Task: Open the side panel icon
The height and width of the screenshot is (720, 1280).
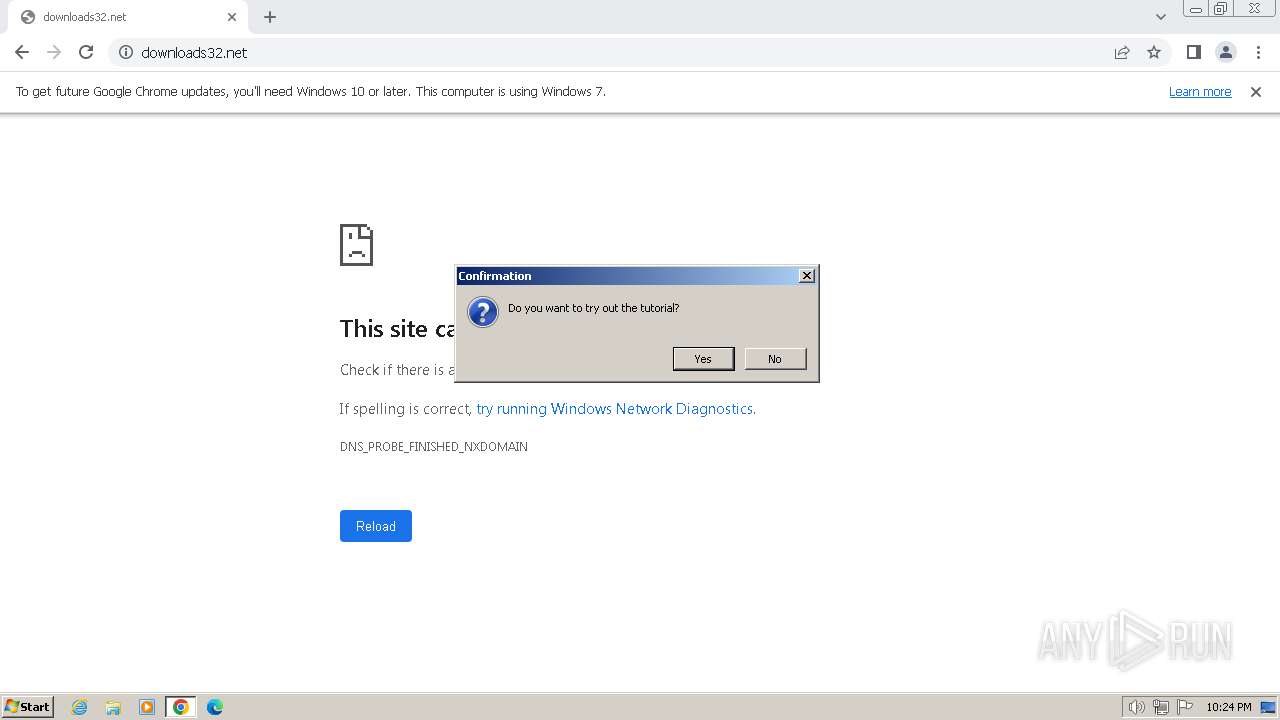Action: click(x=1193, y=52)
